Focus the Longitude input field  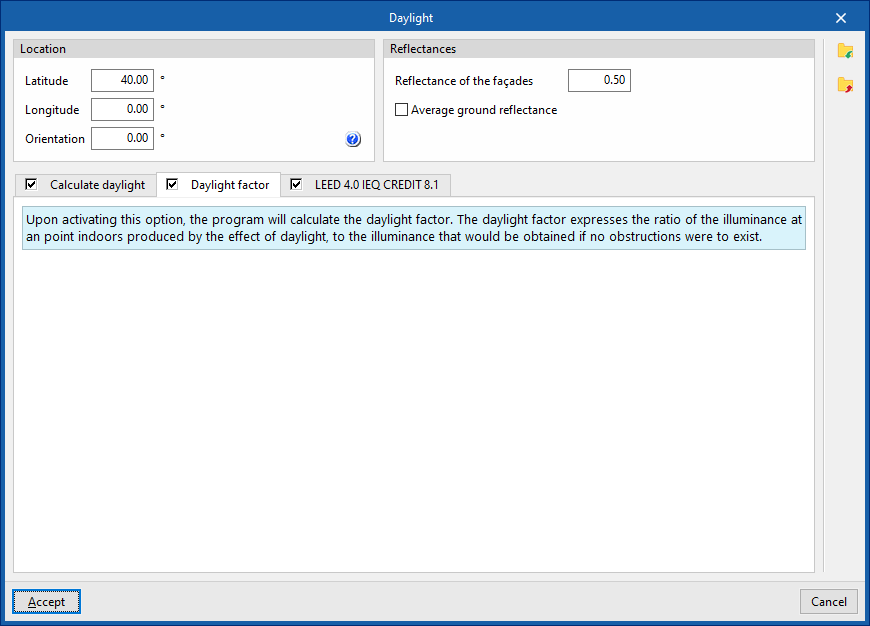click(123, 109)
